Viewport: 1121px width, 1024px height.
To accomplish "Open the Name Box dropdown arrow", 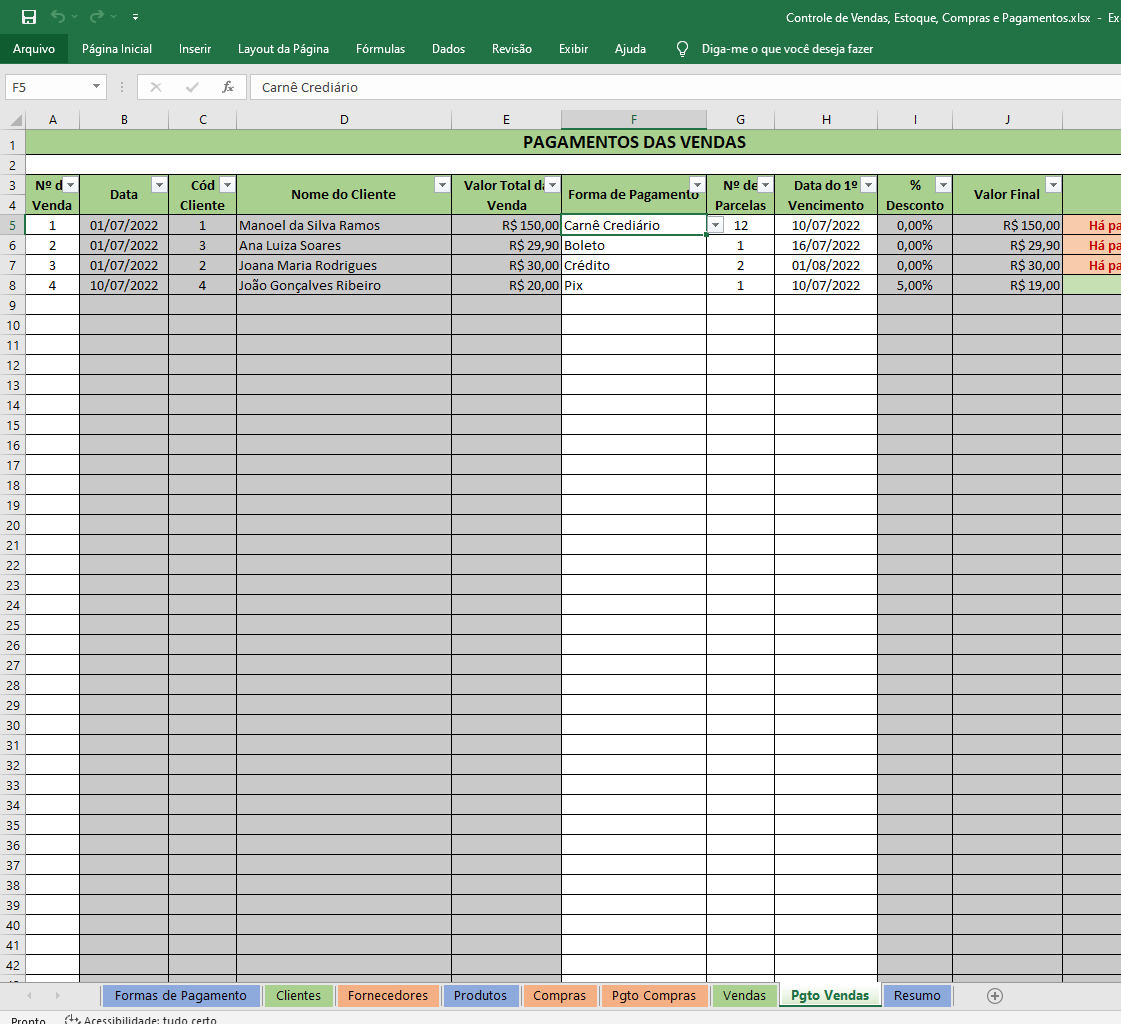I will [x=97, y=87].
